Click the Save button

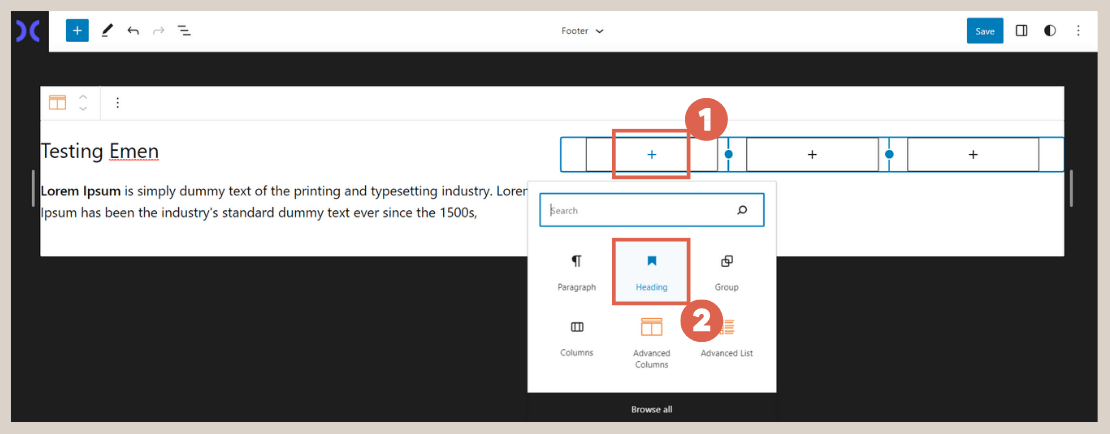984,31
